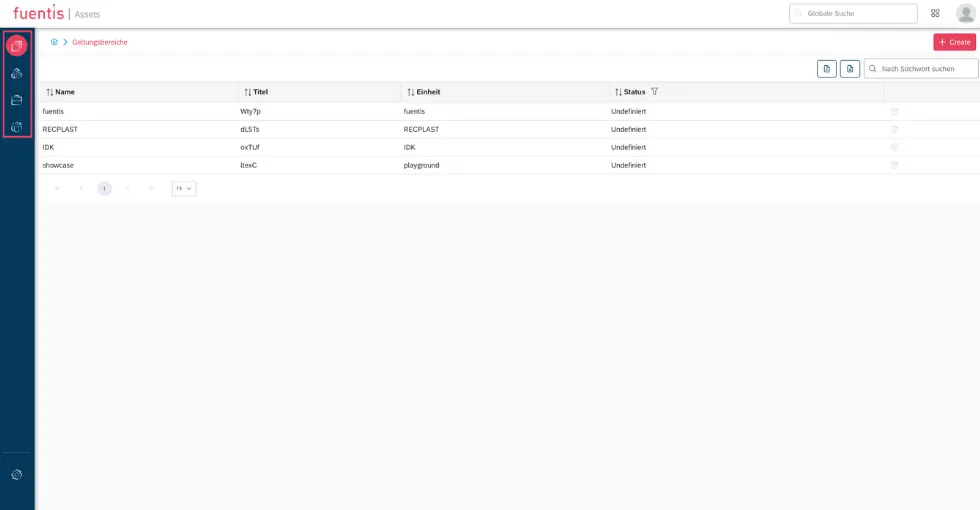Sort table by Einheit column
The image size is (980, 510).
coord(411,92)
